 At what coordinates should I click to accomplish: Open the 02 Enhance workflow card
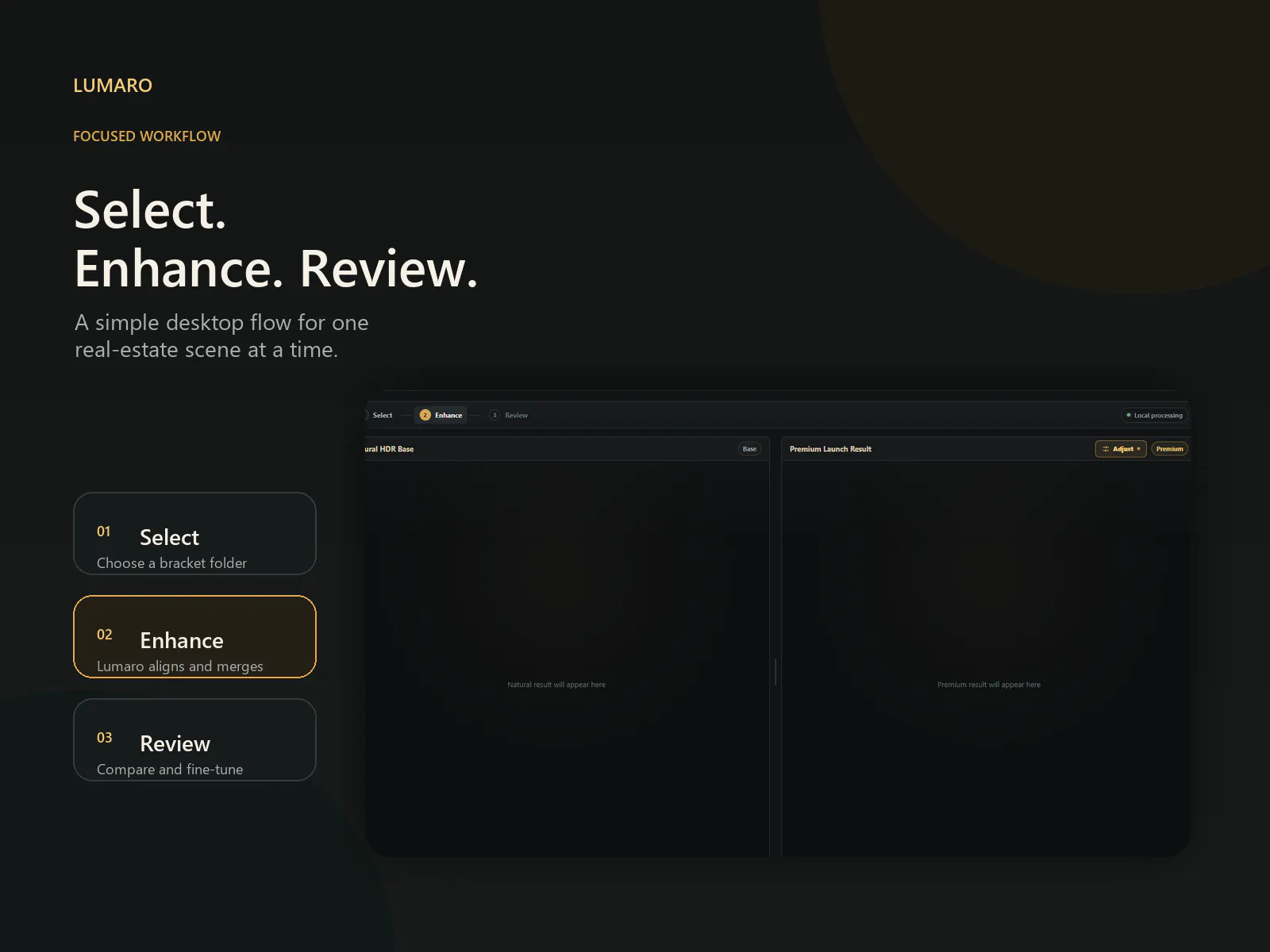(x=194, y=637)
